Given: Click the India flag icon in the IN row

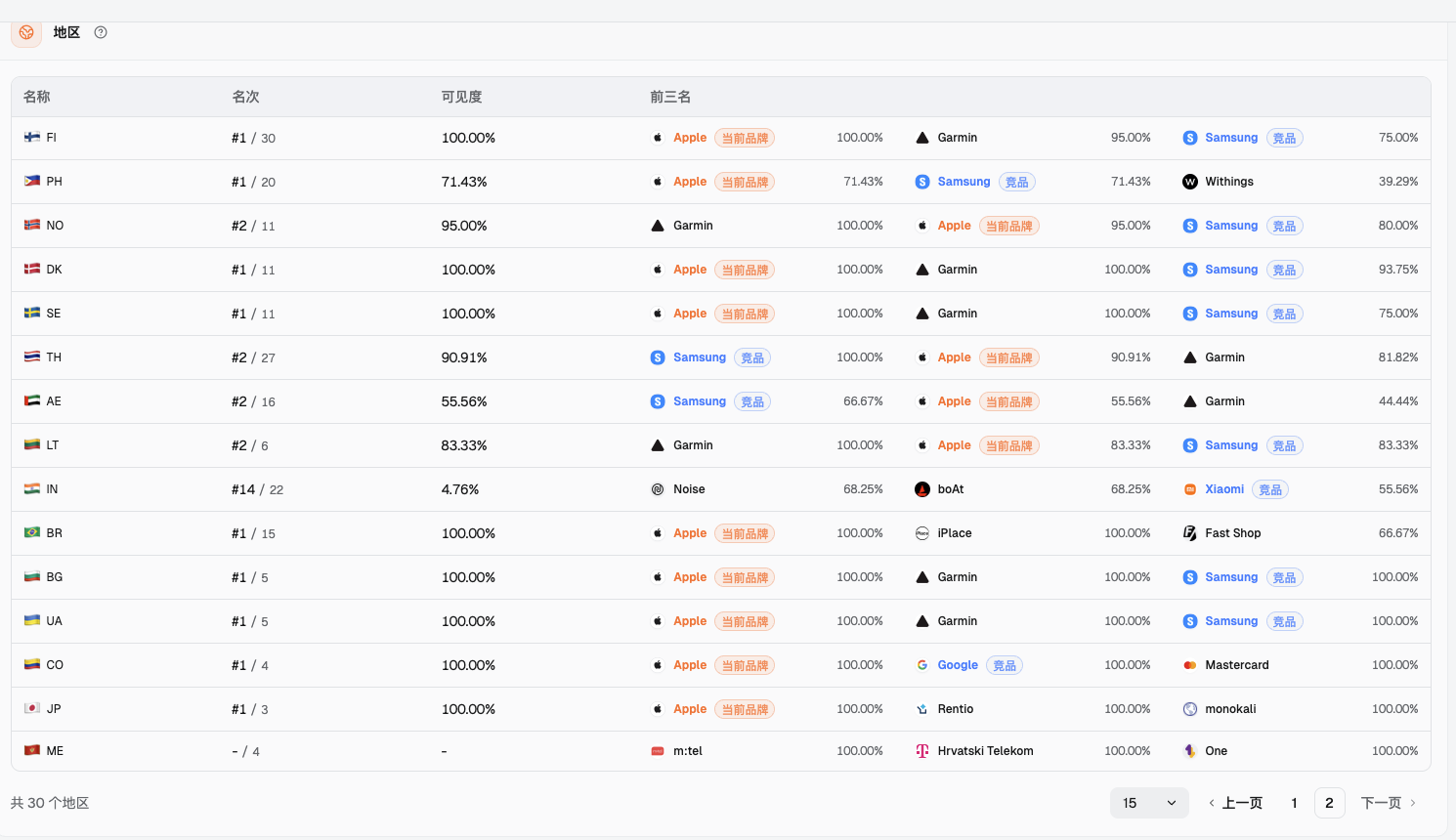Looking at the screenshot, I should [32, 489].
